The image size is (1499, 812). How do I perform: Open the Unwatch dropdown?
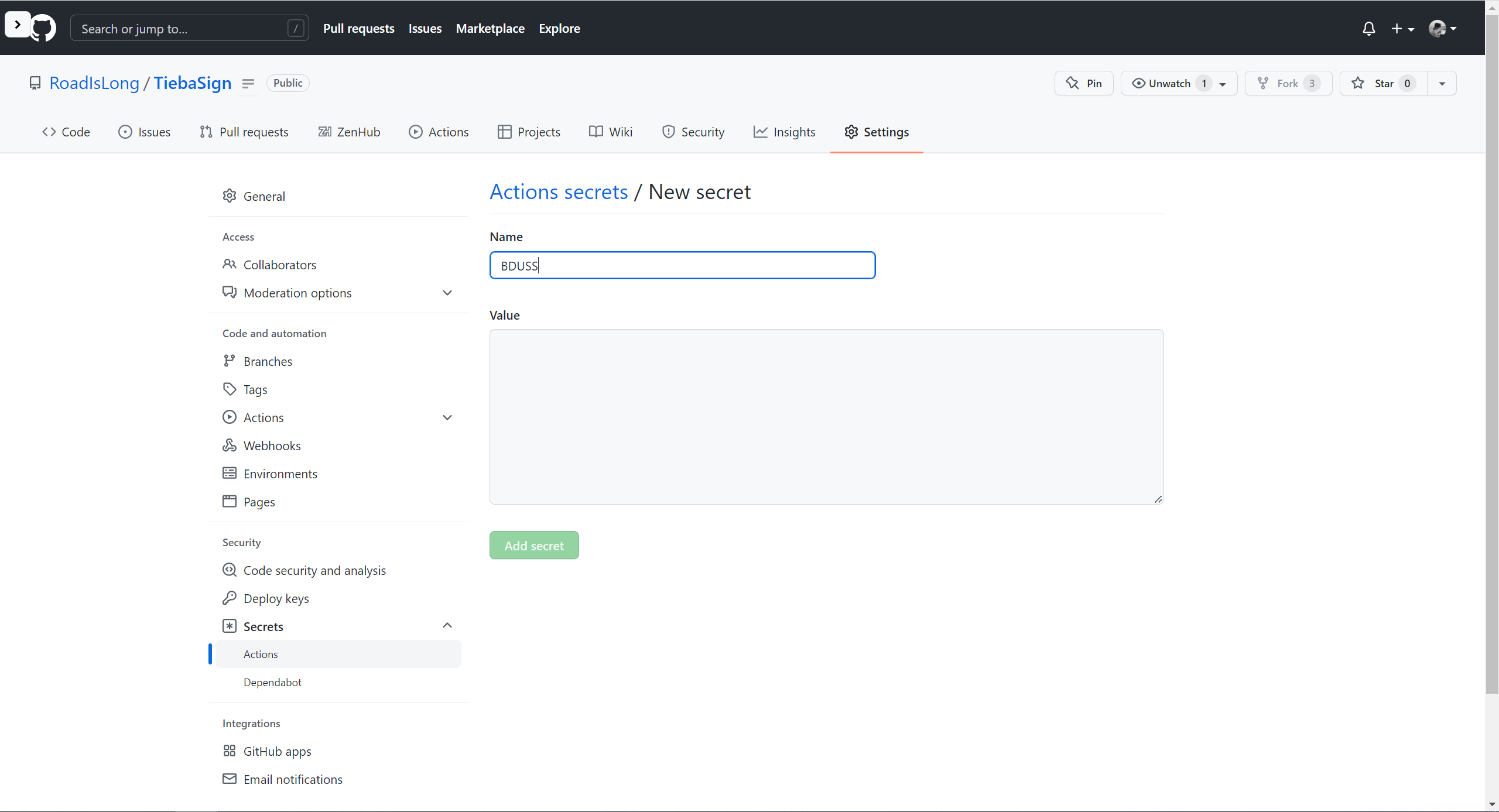1178,83
